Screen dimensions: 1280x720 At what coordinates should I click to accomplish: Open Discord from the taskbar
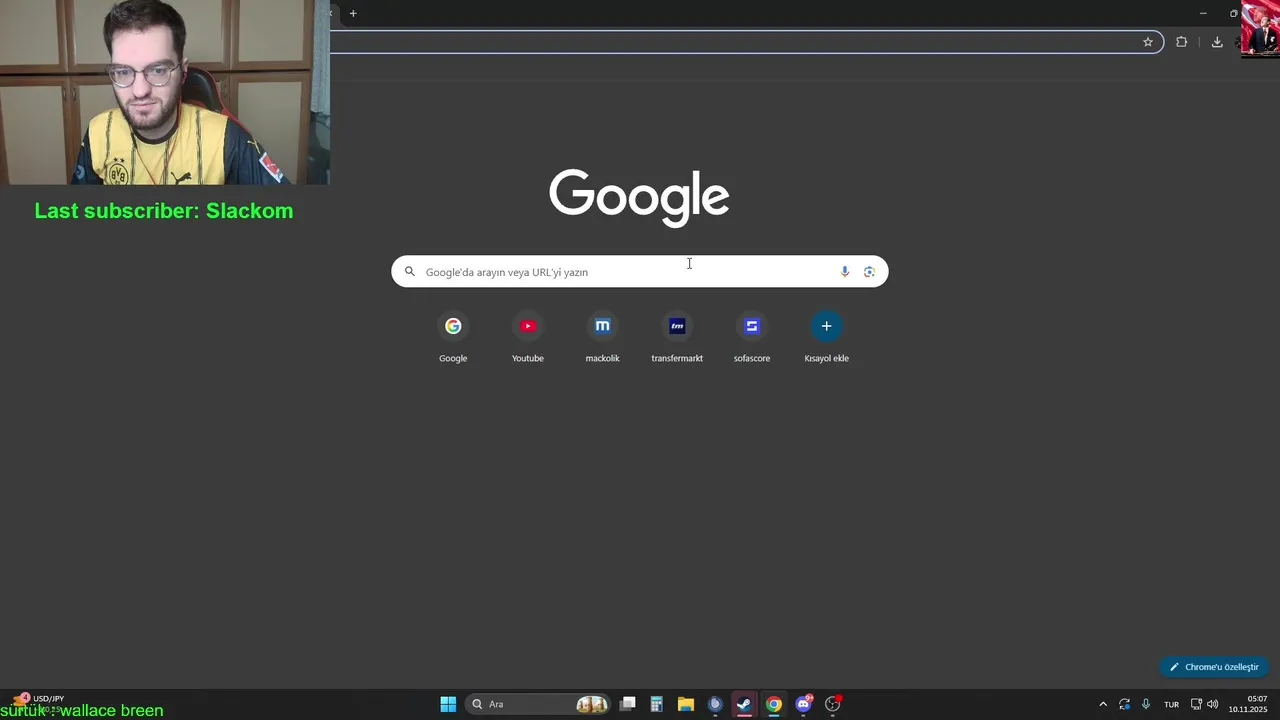tap(803, 704)
